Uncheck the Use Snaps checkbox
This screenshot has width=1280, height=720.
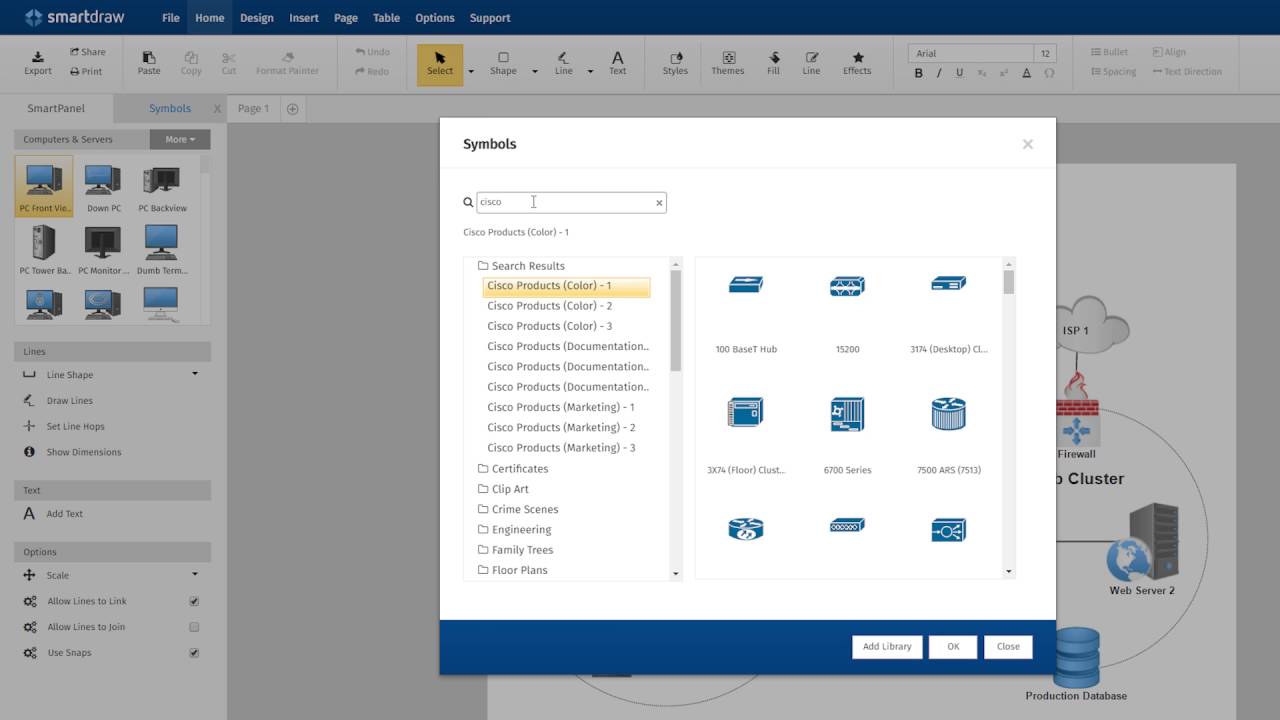[194, 653]
